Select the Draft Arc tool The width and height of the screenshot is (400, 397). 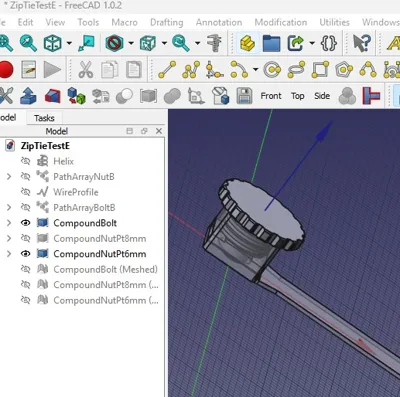(x=239, y=70)
